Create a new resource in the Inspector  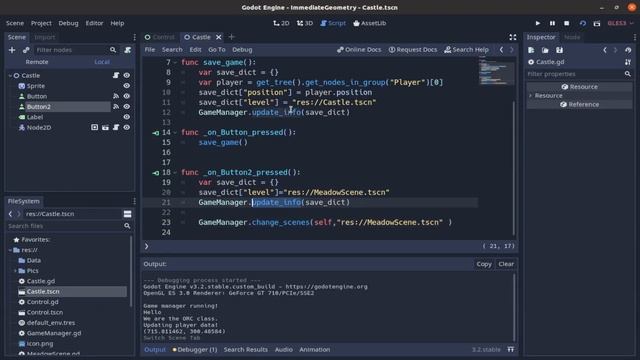(531, 50)
